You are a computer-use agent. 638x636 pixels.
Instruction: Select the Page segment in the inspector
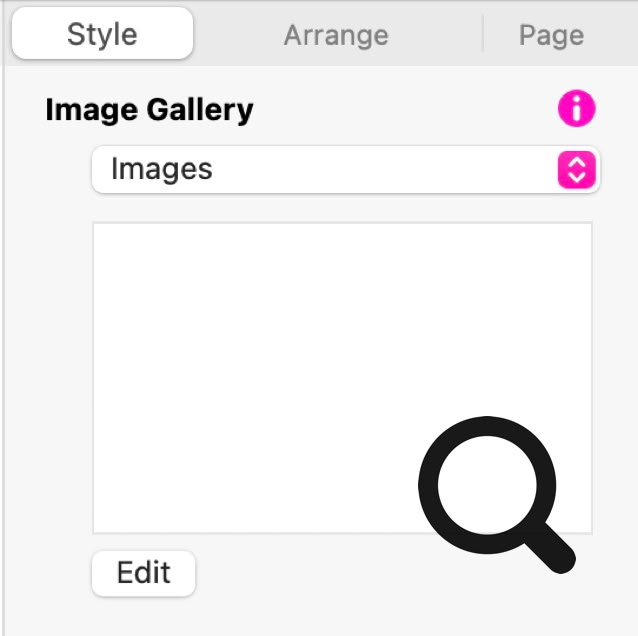(x=551, y=35)
